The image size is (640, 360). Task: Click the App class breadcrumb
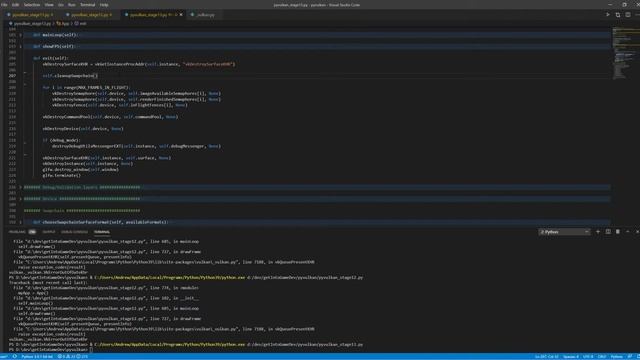[63, 24]
